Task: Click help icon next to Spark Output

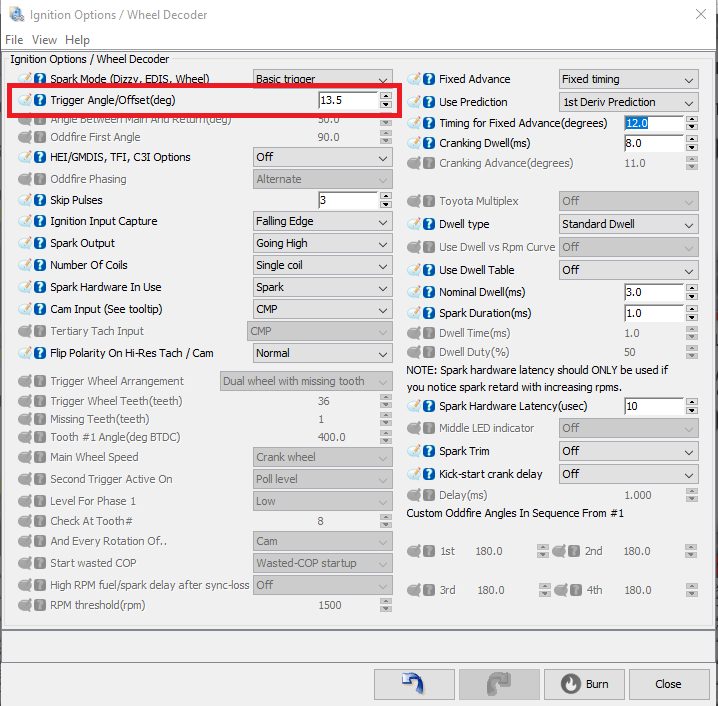Action: coord(40,243)
